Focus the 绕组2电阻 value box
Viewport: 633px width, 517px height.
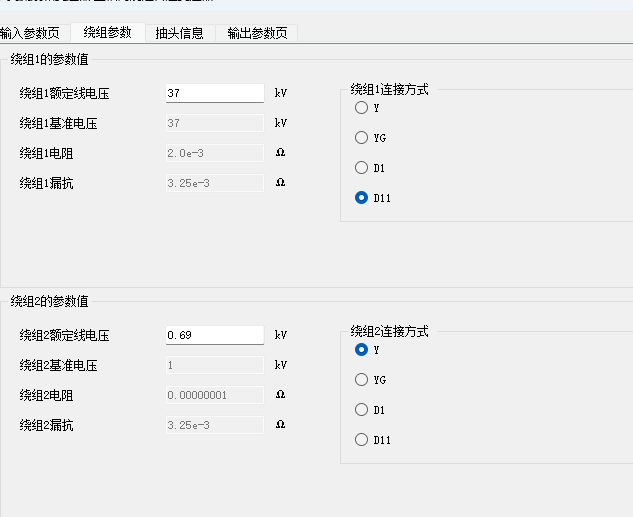click(214, 395)
